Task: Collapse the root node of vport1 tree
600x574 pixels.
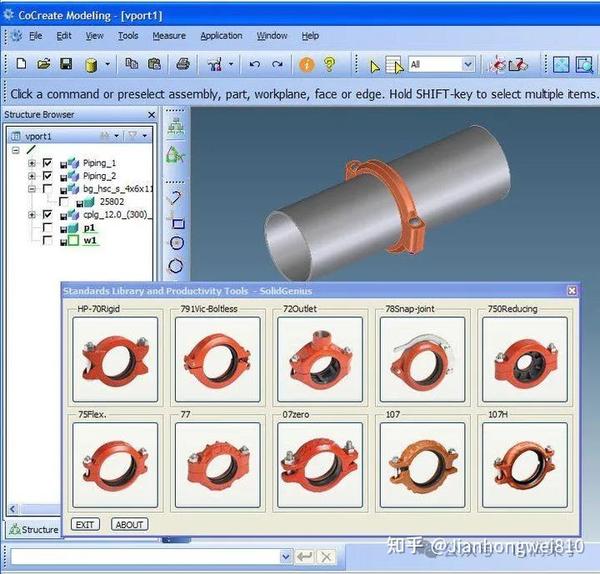Action: click(15, 150)
